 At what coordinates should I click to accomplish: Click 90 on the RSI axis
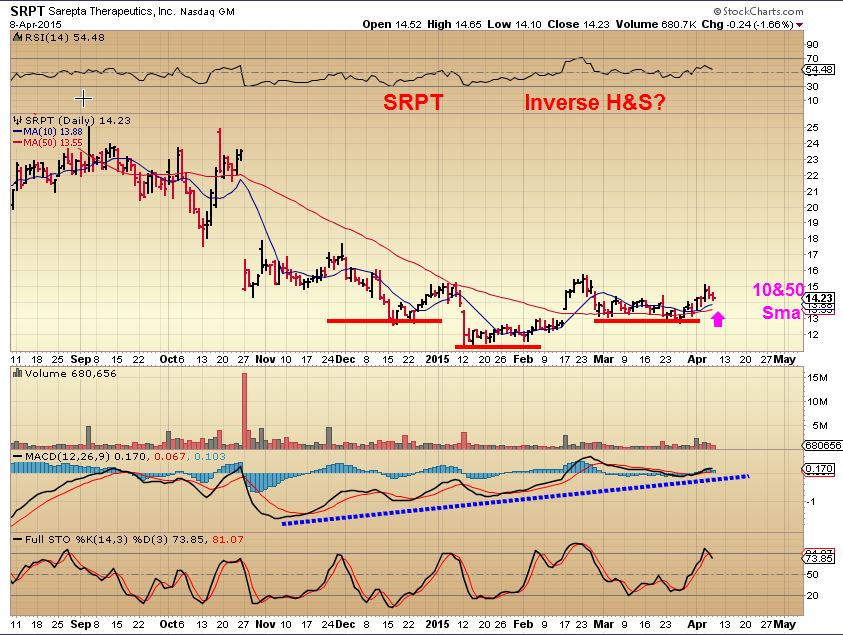[812, 45]
